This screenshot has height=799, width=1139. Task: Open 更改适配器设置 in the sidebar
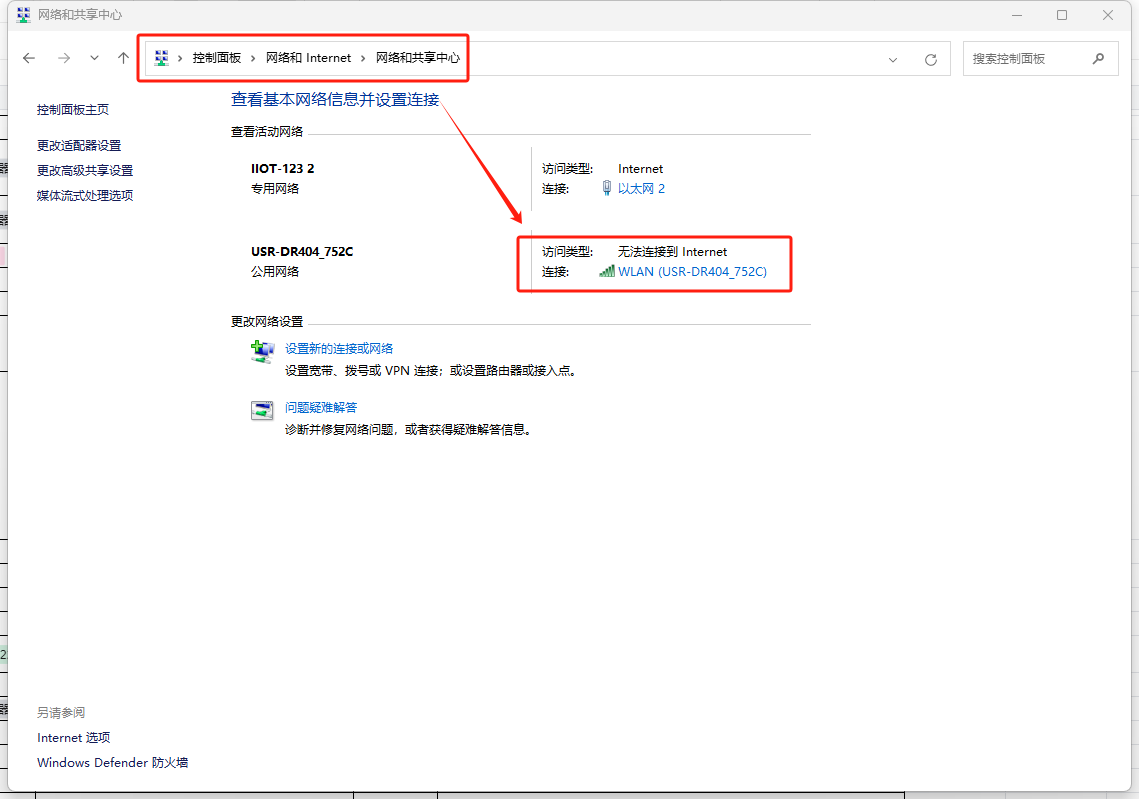79,145
